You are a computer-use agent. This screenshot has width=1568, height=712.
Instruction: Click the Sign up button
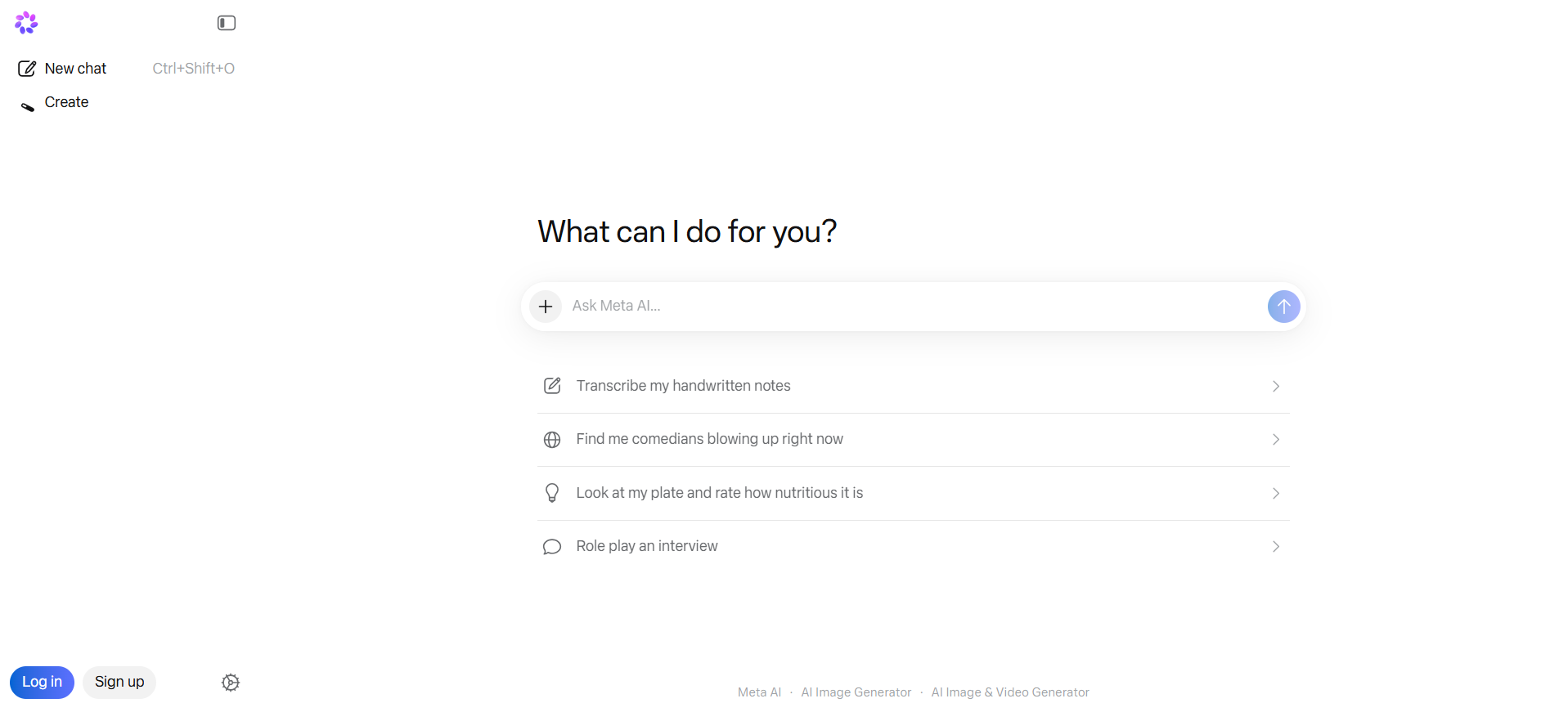(119, 682)
